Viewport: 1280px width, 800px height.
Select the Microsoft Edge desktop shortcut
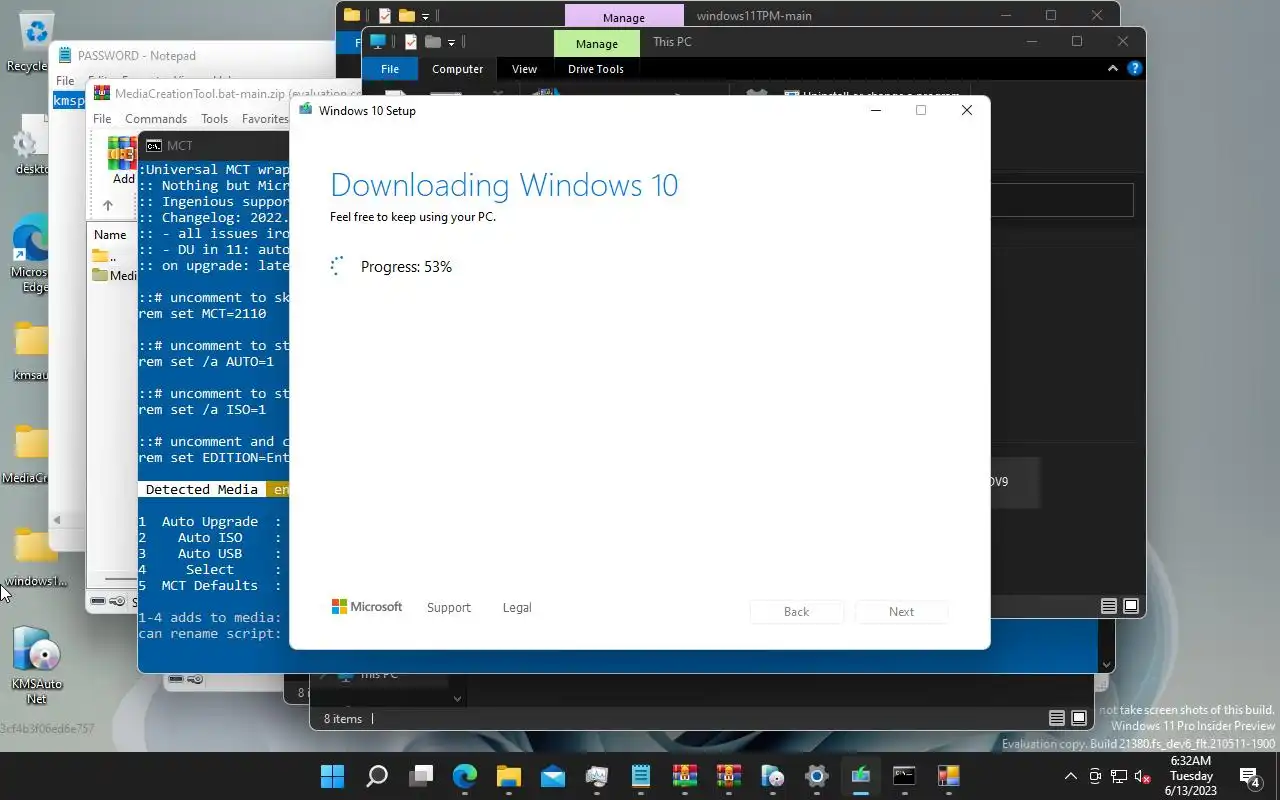coord(31,254)
